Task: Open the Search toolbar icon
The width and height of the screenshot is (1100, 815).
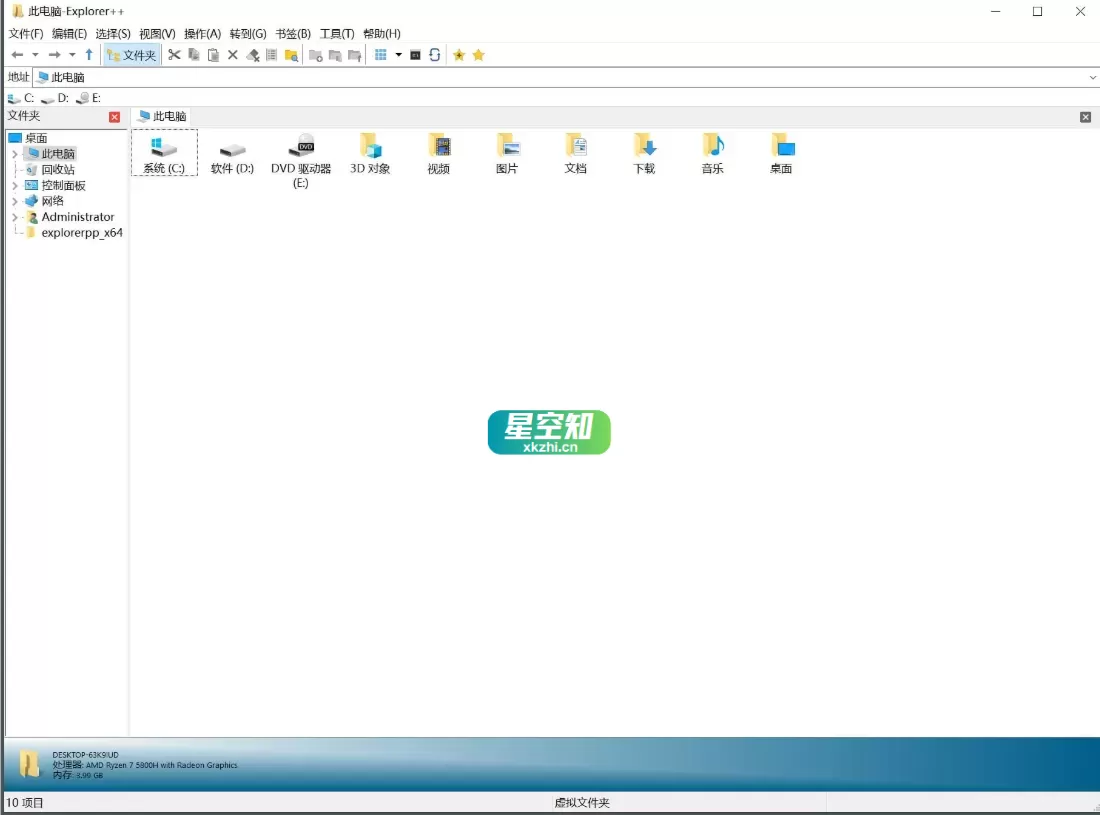Action: click(291, 55)
